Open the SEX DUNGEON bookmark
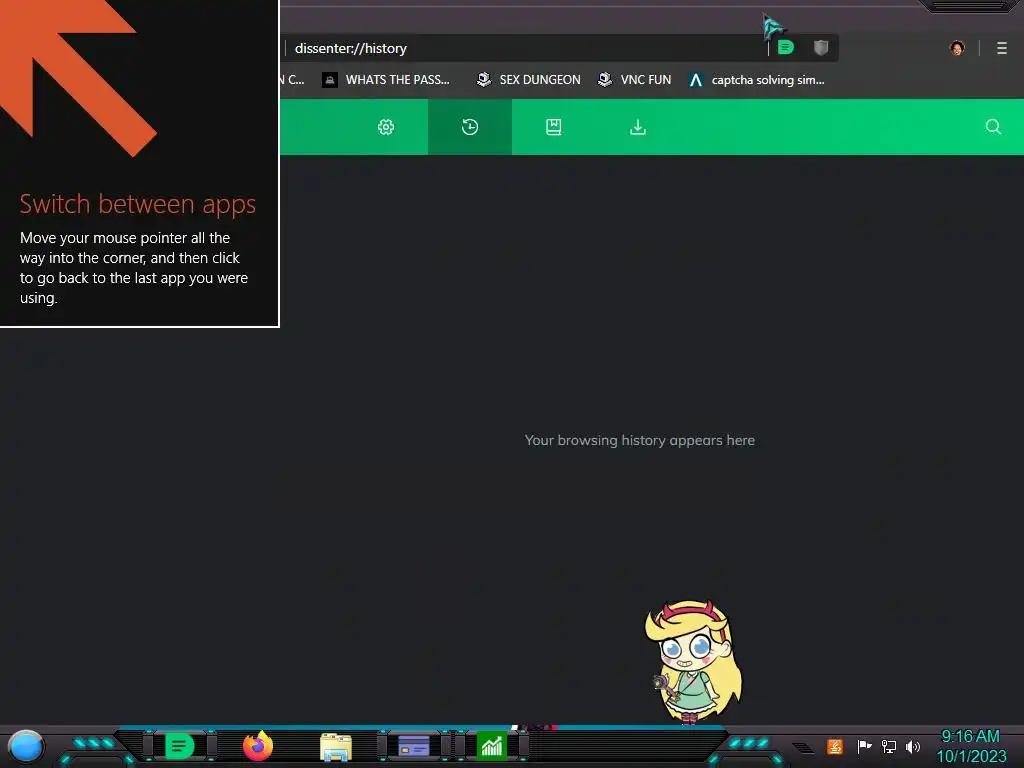1024x768 pixels. (528, 80)
